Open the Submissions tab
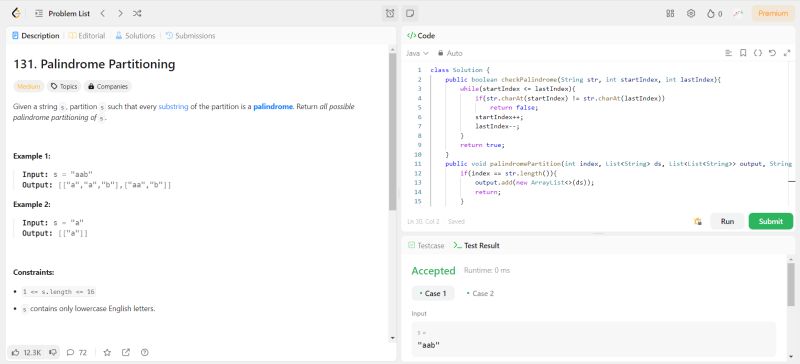The image size is (800, 364). (190, 36)
